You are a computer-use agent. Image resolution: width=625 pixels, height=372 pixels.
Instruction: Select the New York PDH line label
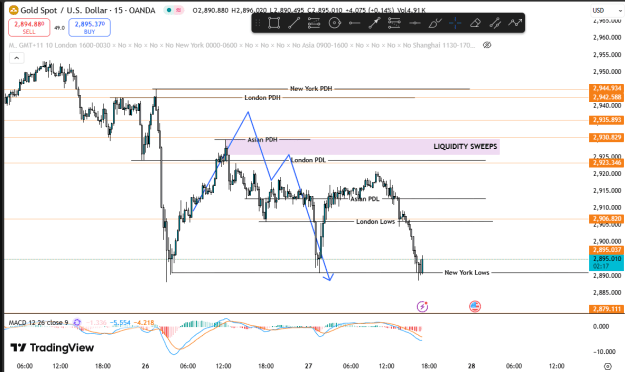(311, 89)
